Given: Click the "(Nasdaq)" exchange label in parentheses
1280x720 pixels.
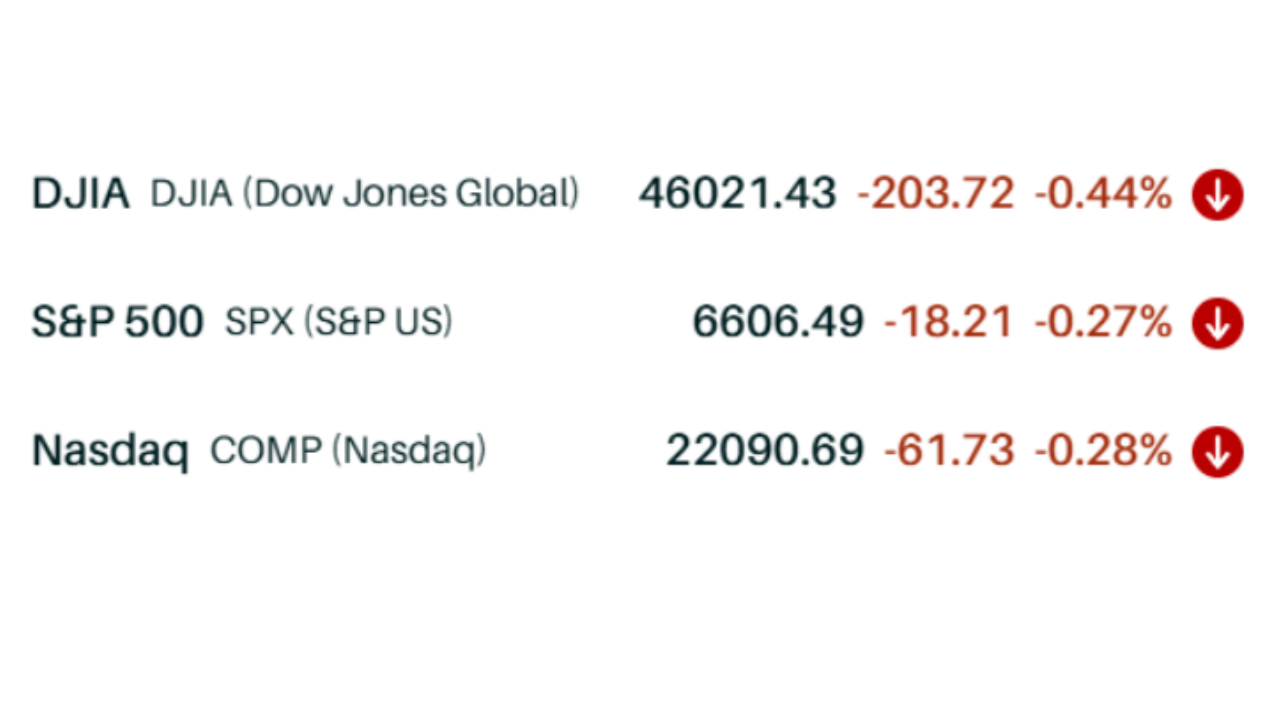Looking at the screenshot, I should coord(409,451).
